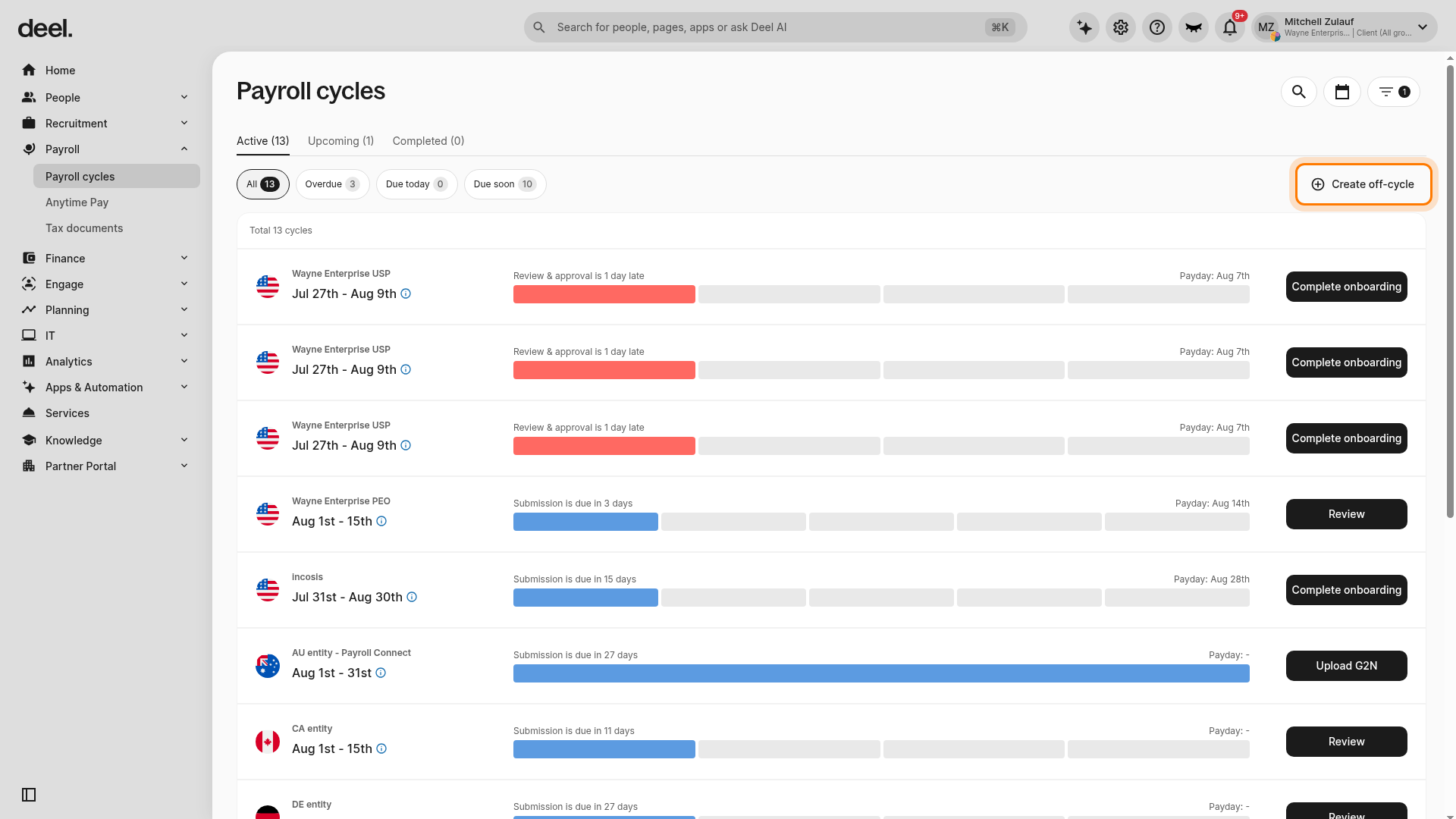Open Anytime Pay in sidebar
This screenshot has width=1456, height=819.
77,202
